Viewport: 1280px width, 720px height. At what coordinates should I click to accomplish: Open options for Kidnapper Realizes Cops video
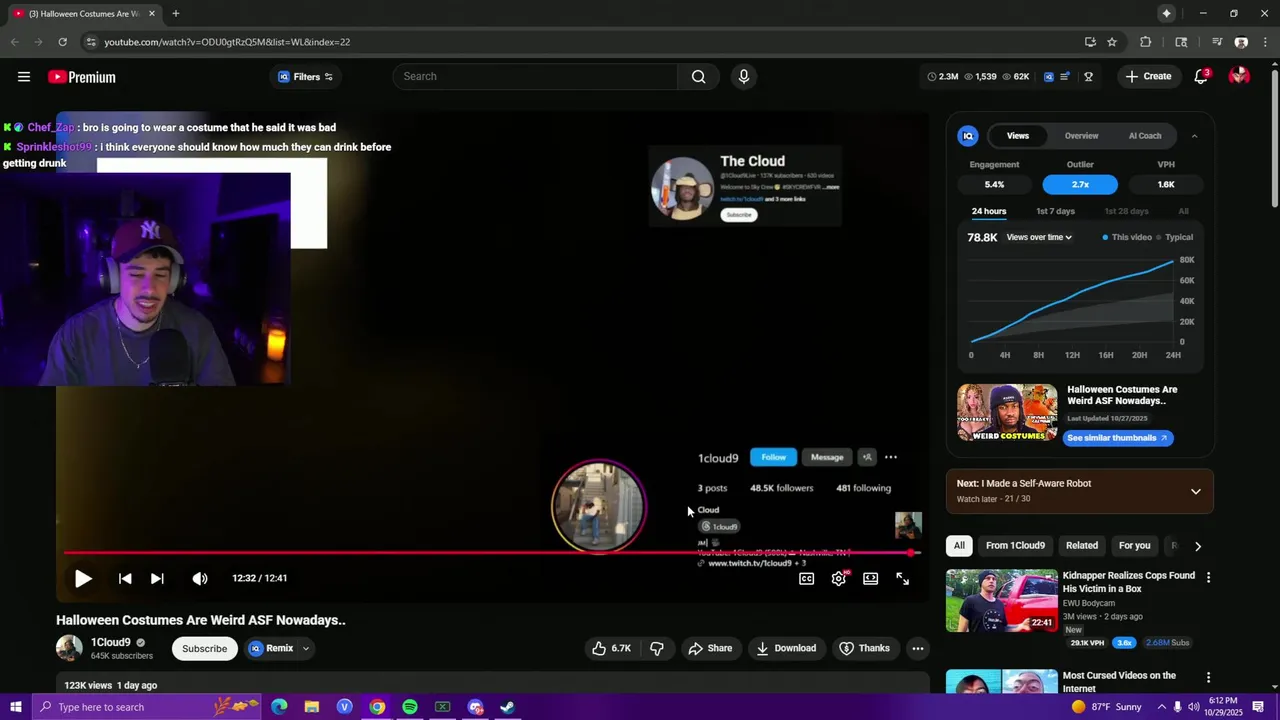pos(1208,578)
